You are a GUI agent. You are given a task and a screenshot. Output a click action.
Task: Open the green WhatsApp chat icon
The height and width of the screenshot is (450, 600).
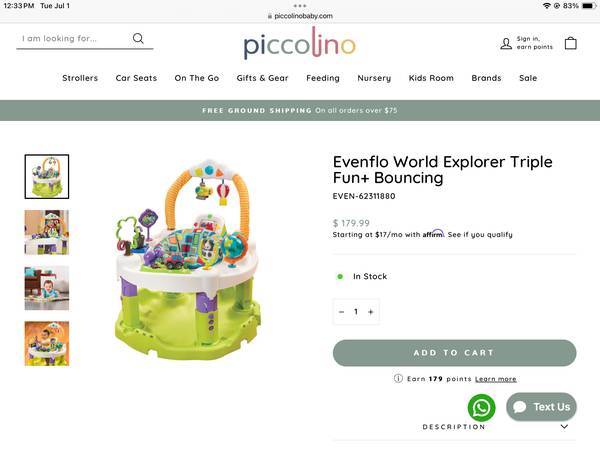[x=481, y=407]
